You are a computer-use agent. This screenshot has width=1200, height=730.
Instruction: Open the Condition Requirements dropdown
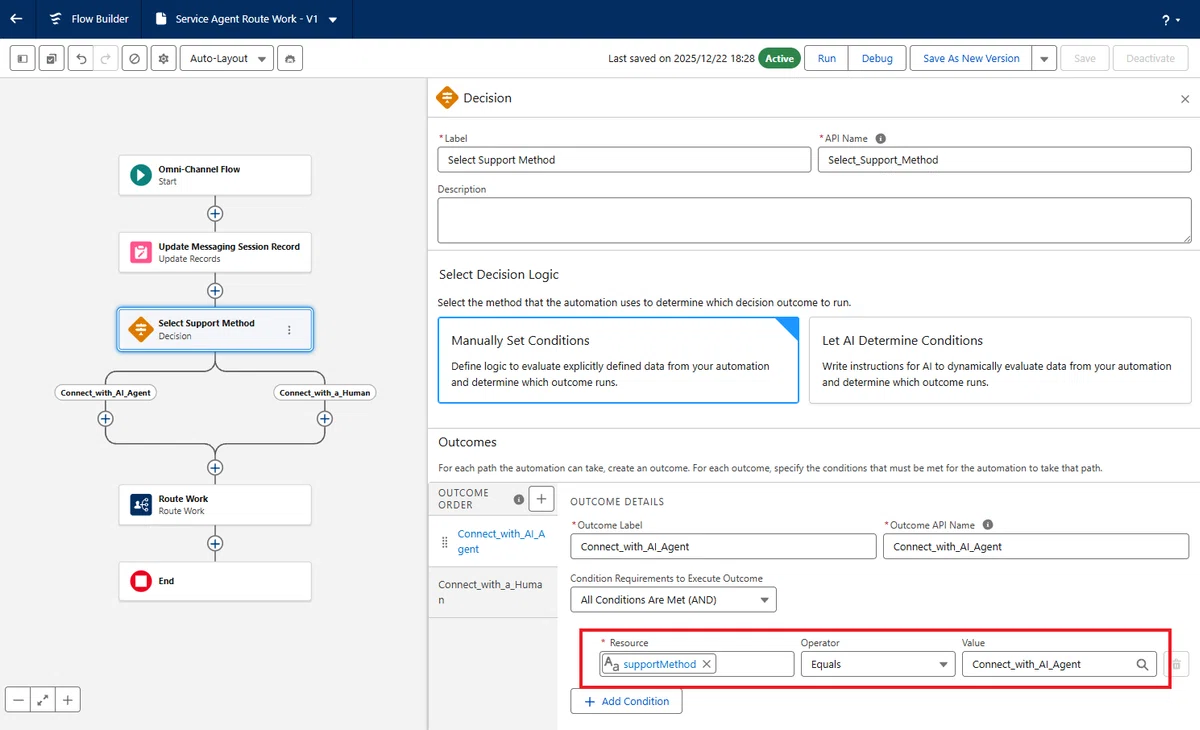(673, 600)
